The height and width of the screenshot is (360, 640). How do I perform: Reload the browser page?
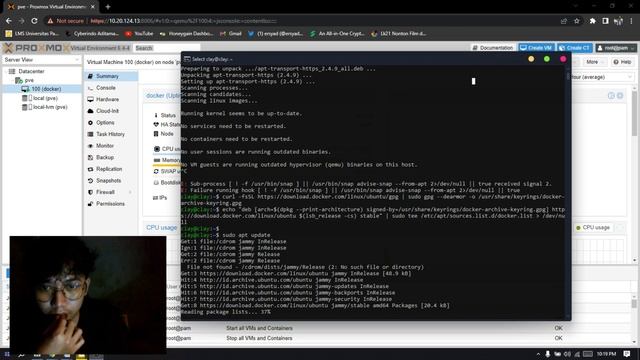34,21
